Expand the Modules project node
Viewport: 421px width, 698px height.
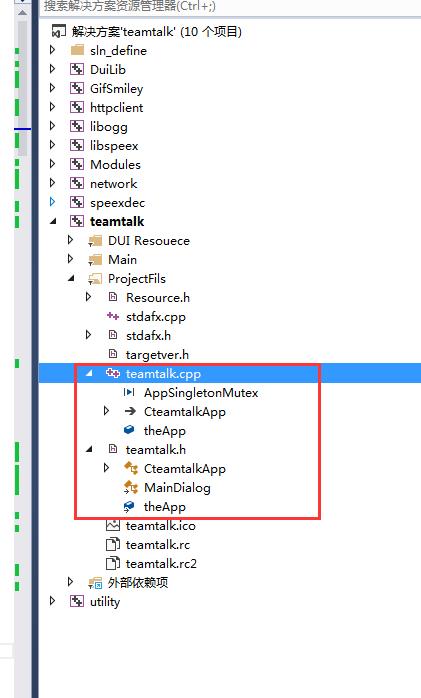tap(53, 164)
